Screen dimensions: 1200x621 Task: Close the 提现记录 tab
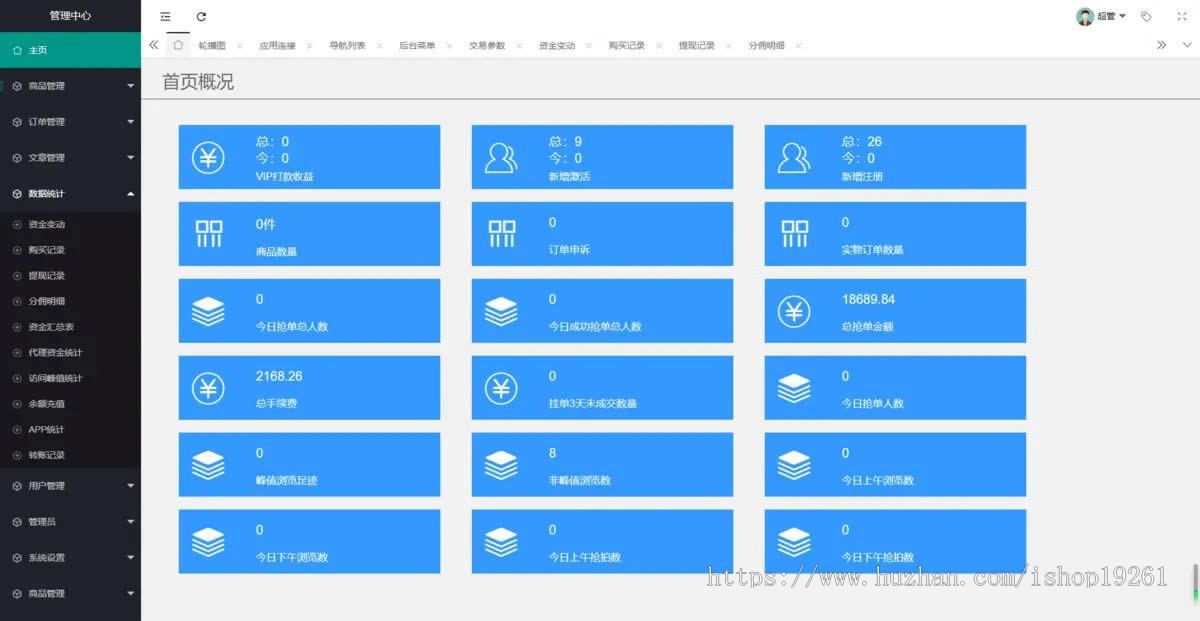[729, 46]
